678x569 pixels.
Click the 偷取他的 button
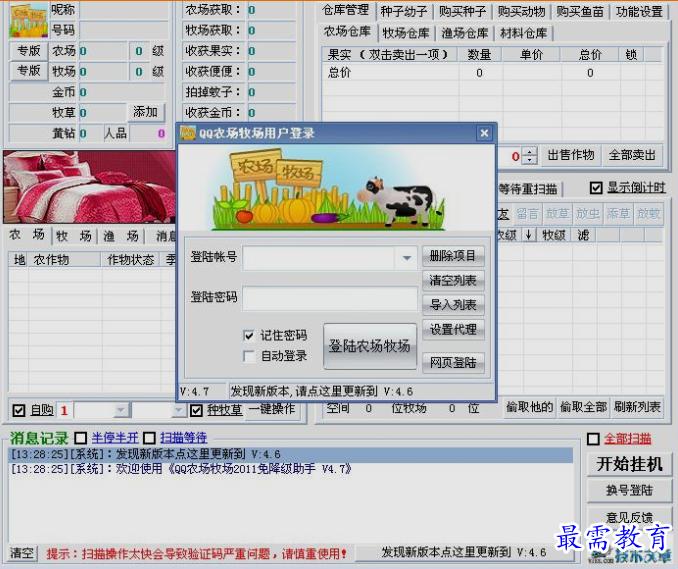point(529,407)
